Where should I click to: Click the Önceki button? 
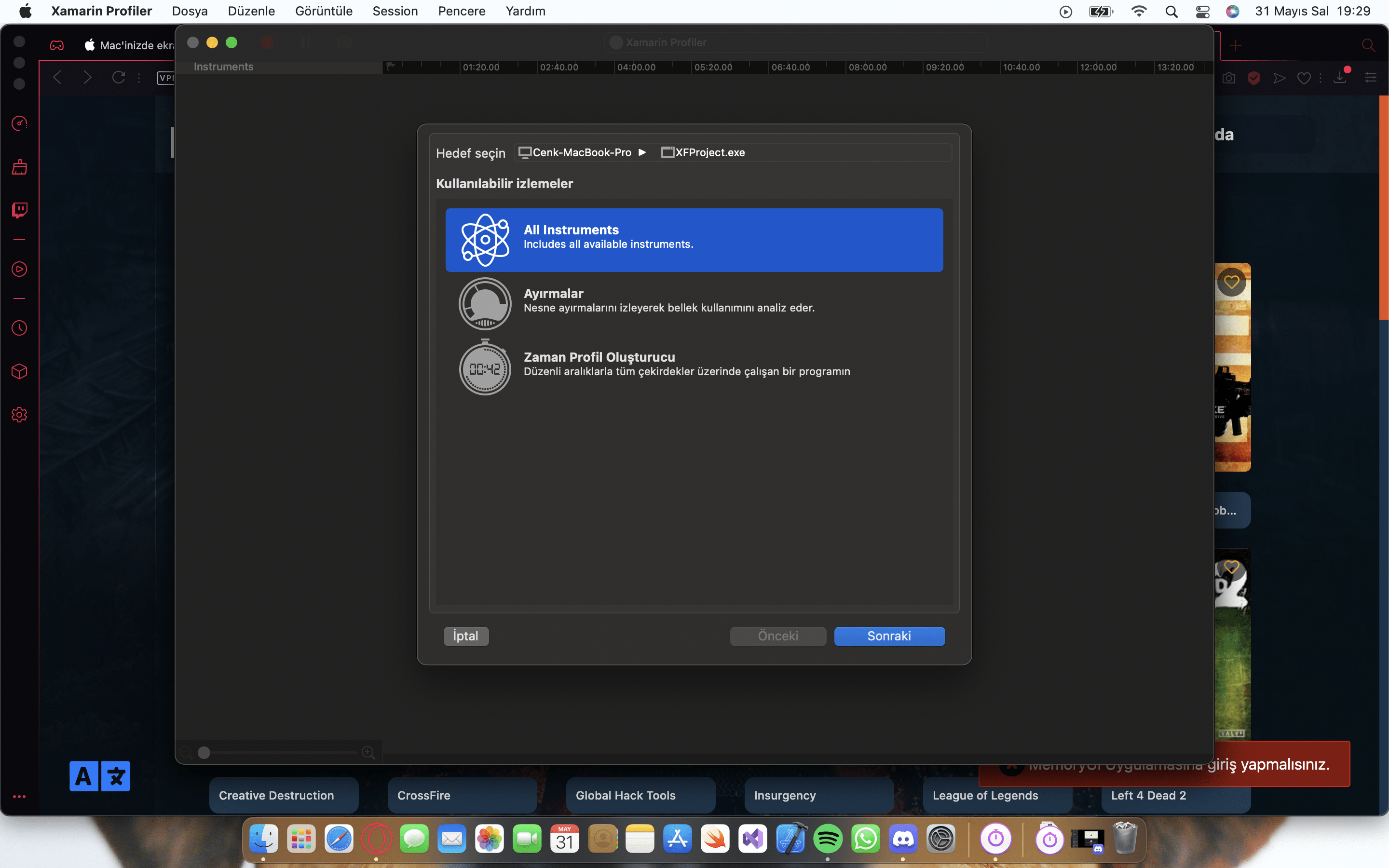pyautogui.click(x=778, y=636)
